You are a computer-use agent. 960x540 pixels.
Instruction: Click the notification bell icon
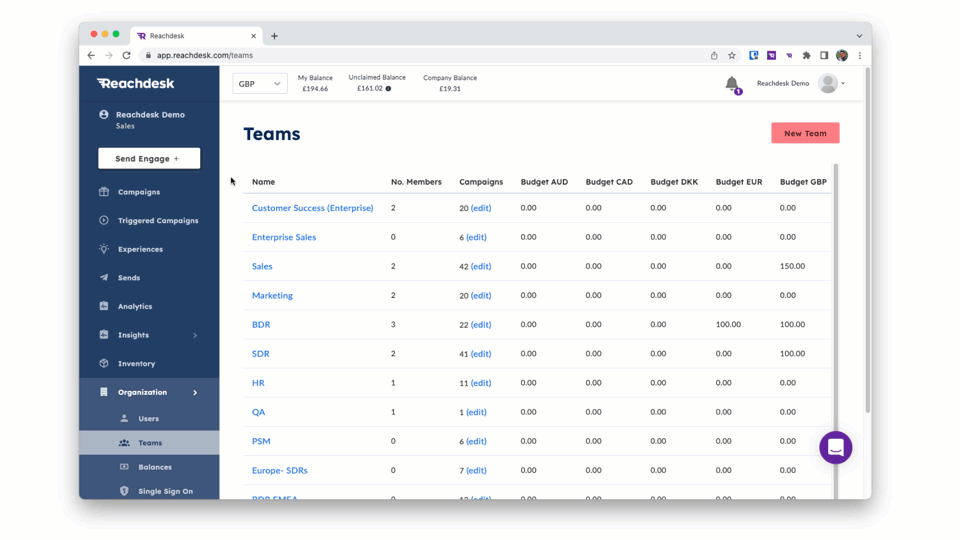732,84
